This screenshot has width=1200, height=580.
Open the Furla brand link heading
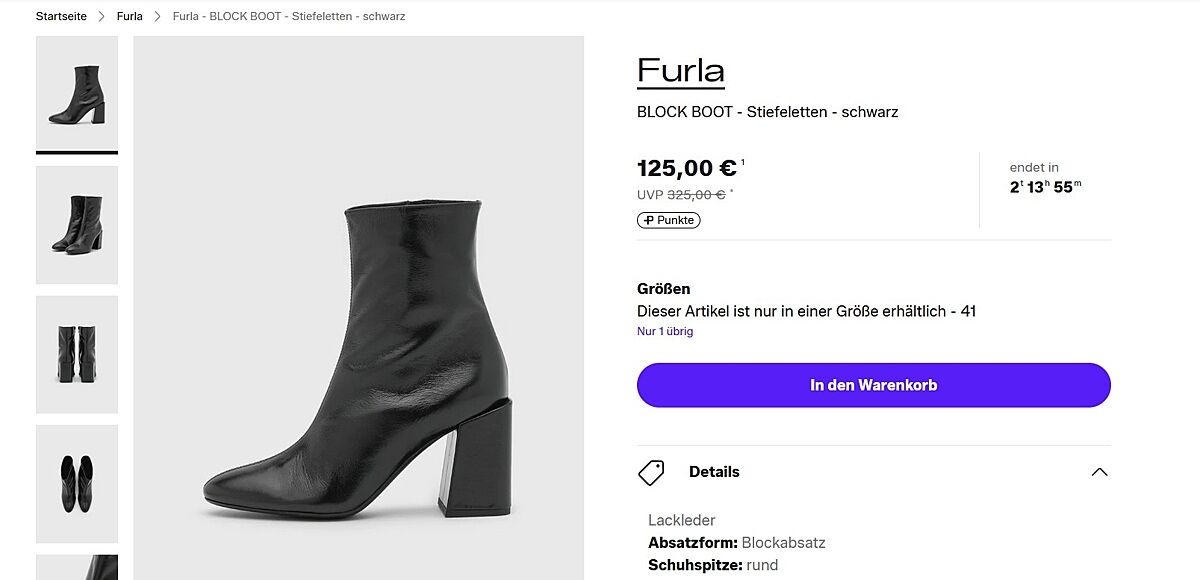point(680,70)
